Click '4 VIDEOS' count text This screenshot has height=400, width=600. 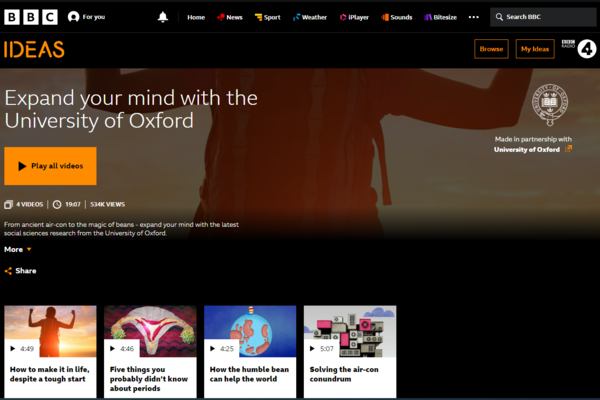[x=29, y=204]
